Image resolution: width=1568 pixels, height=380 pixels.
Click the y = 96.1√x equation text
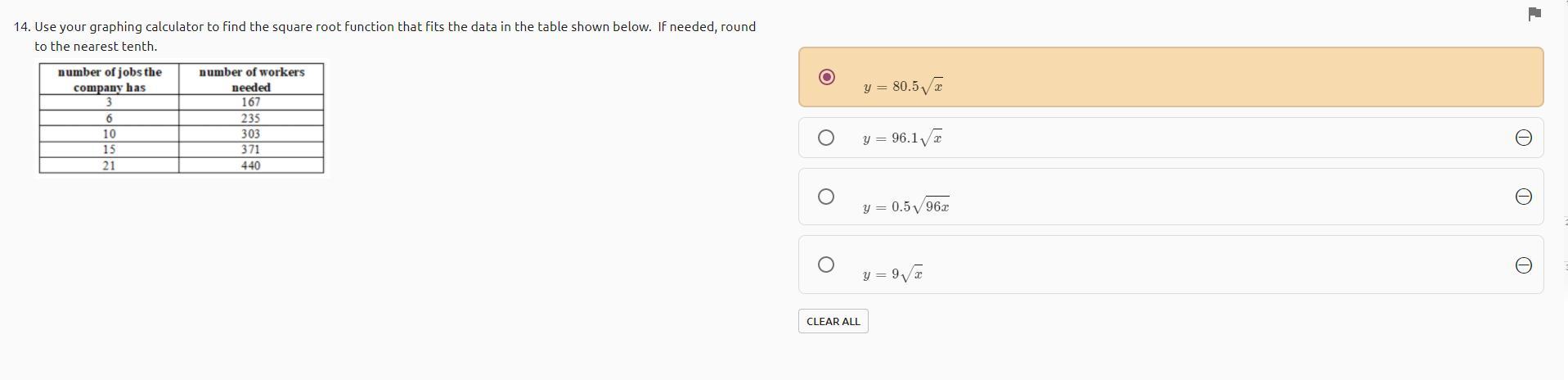pos(902,138)
